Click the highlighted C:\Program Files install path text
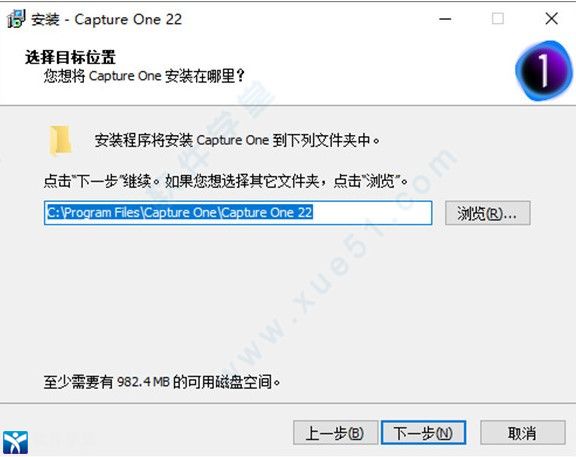This screenshot has width=576, height=457. click(180, 213)
